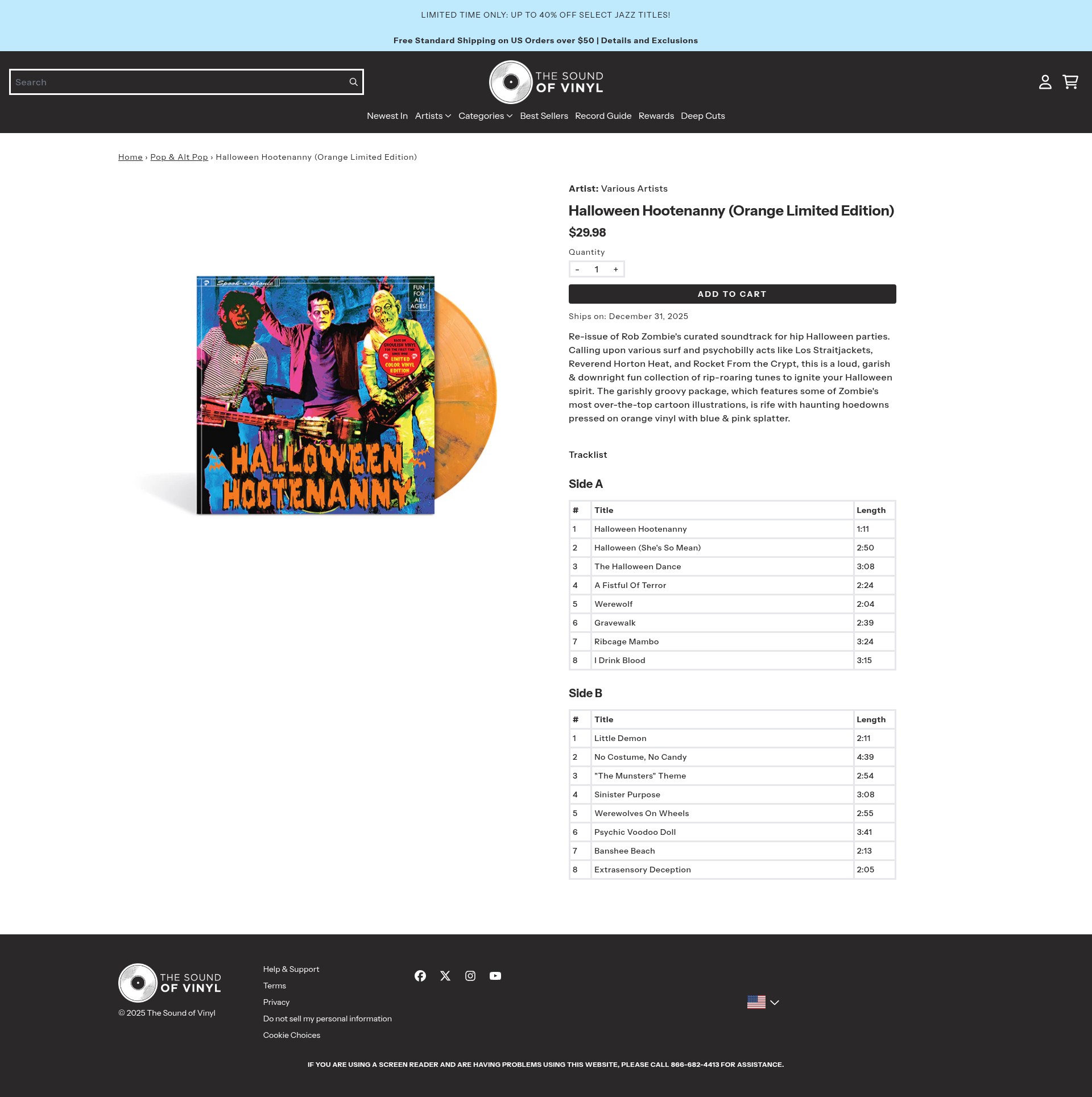The width and height of the screenshot is (1092, 1097).
Task: Open the Terms footer link
Action: [x=275, y=986]
